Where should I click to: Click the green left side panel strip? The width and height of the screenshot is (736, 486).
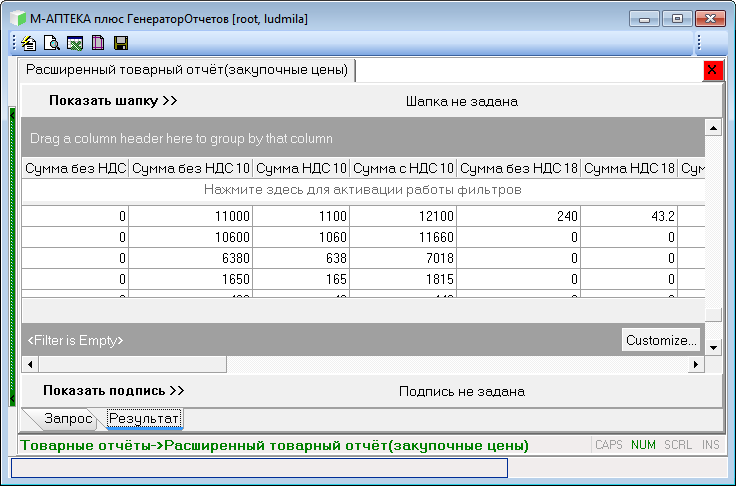point(13,256)
